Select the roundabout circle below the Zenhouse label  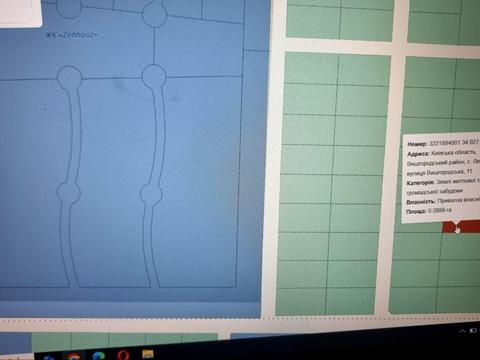[x=70, y=77]
